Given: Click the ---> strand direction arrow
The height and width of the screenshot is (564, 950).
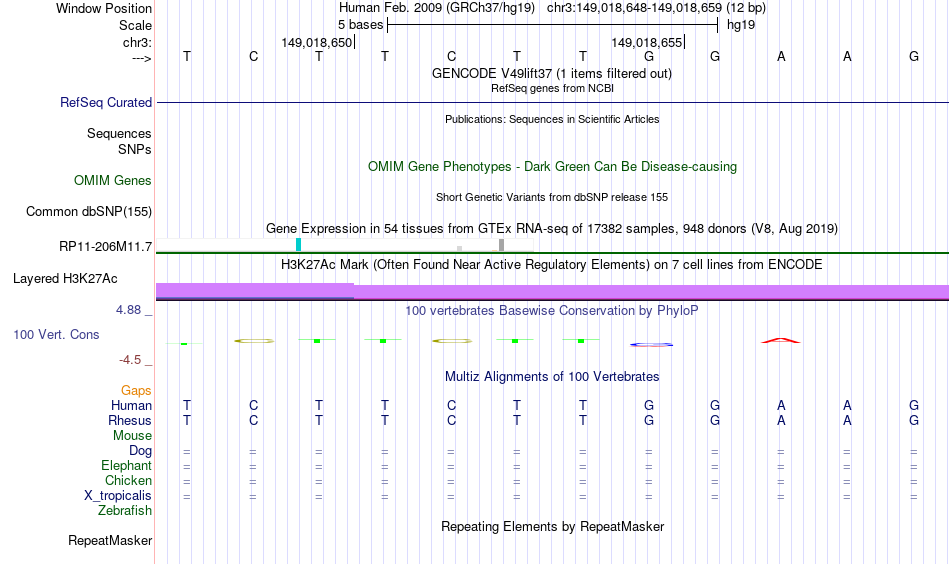Looking at the screenshot, I should click(142, 58).
